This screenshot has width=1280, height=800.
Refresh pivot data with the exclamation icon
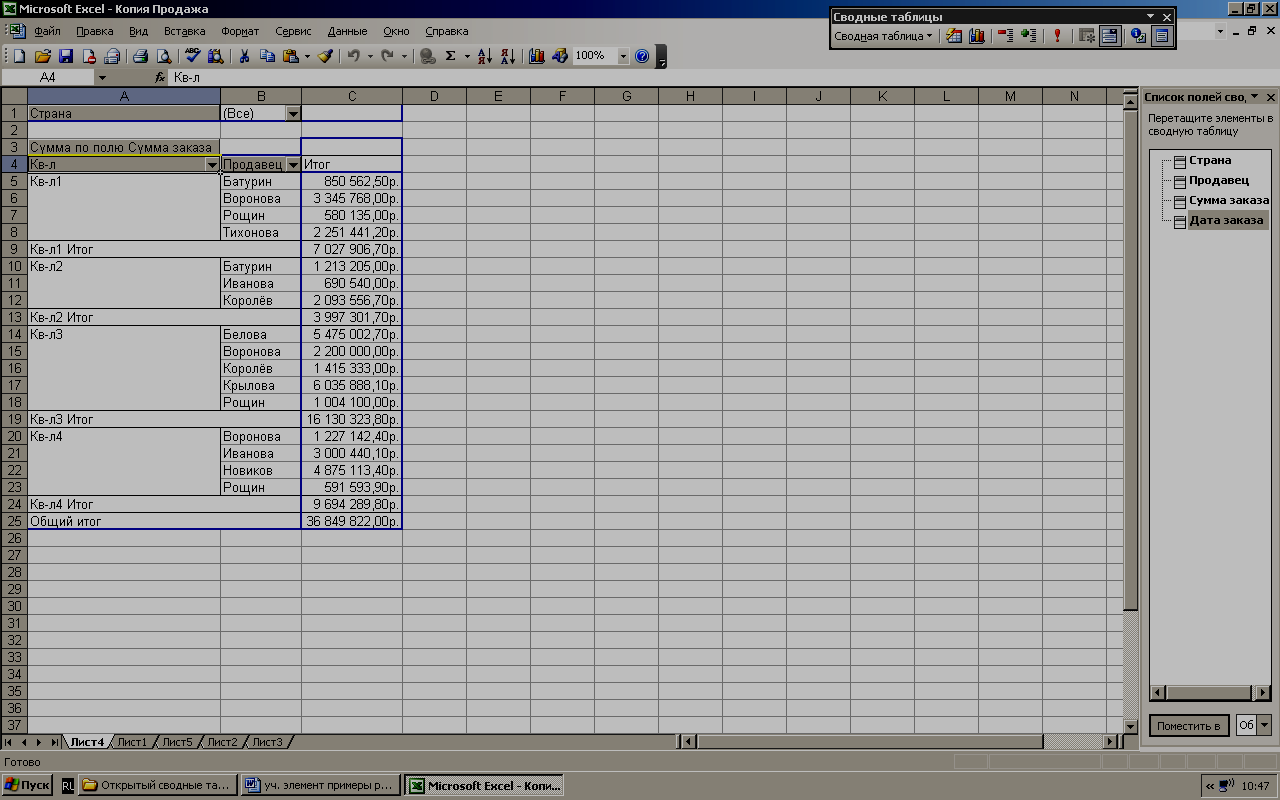point(1058,36)
